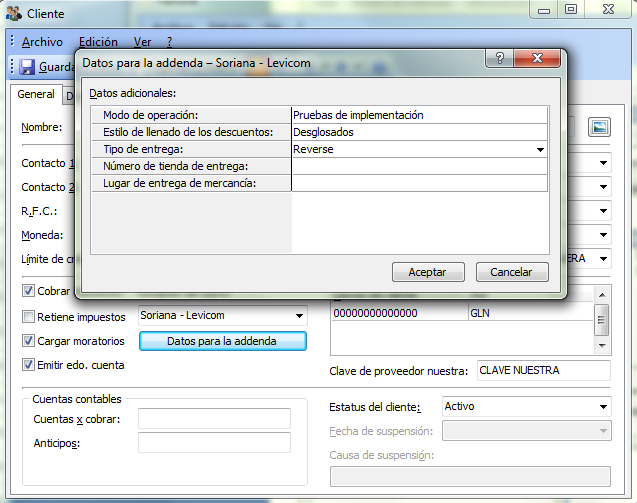Select the 00000000000000 cell in the list
Screen dimensions: 637x503
click(x=400, y=313)
